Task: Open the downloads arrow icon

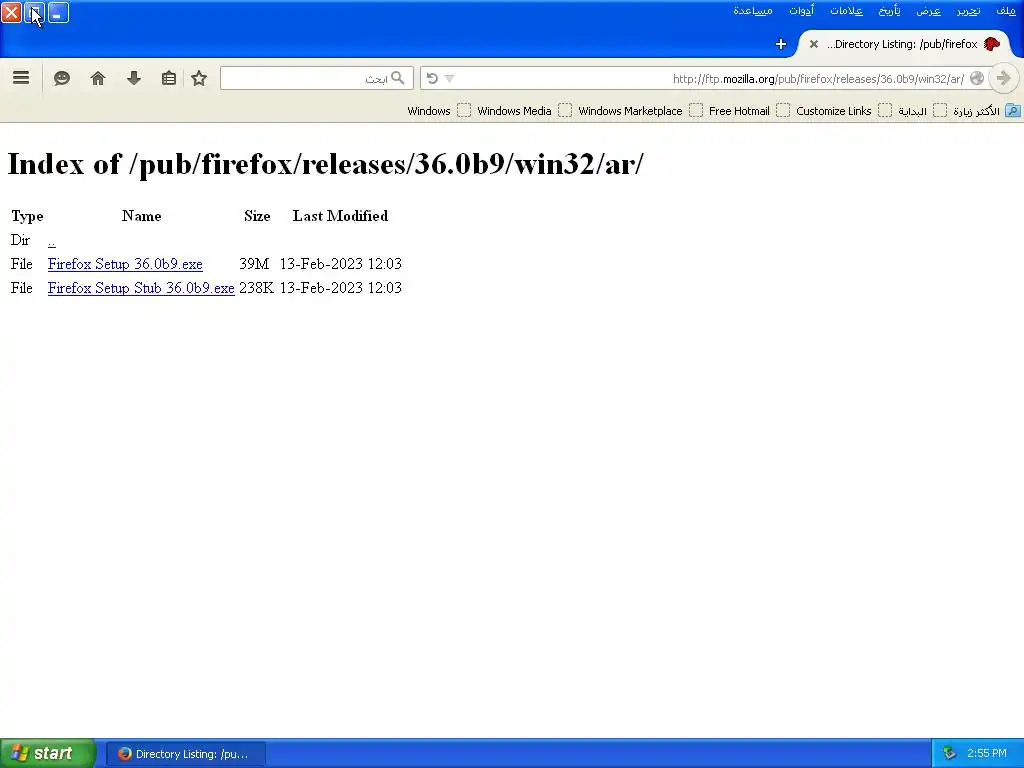Action: [x=134, y=78]
